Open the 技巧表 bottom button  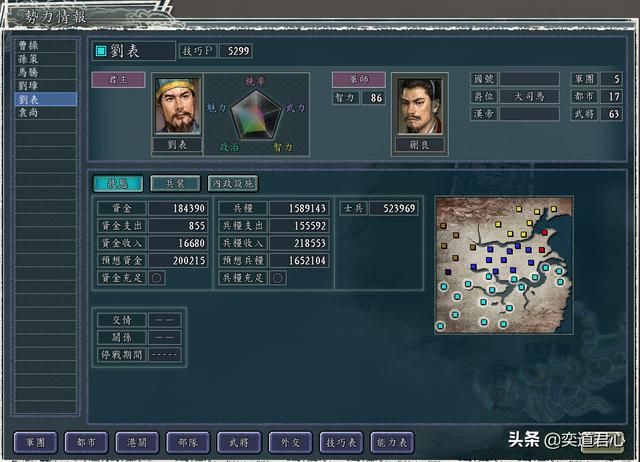pos(341,442)
